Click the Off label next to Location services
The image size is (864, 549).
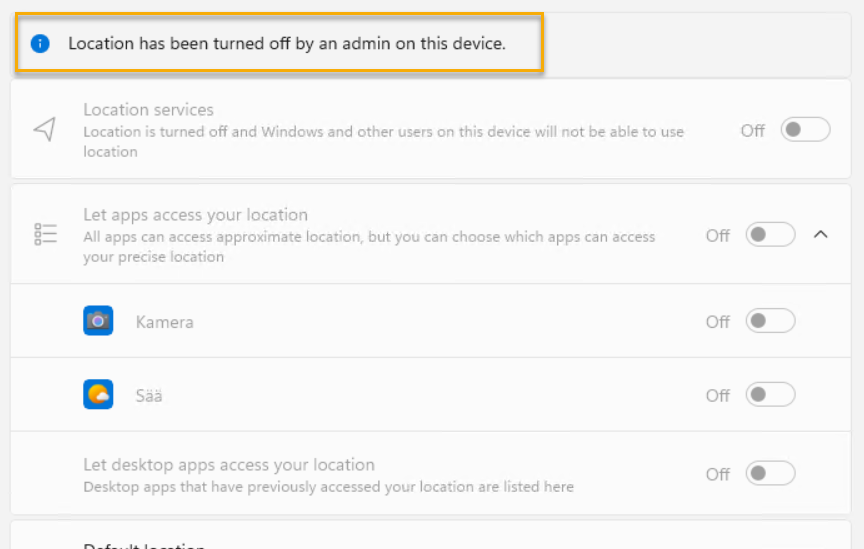(x=752, y=130)
